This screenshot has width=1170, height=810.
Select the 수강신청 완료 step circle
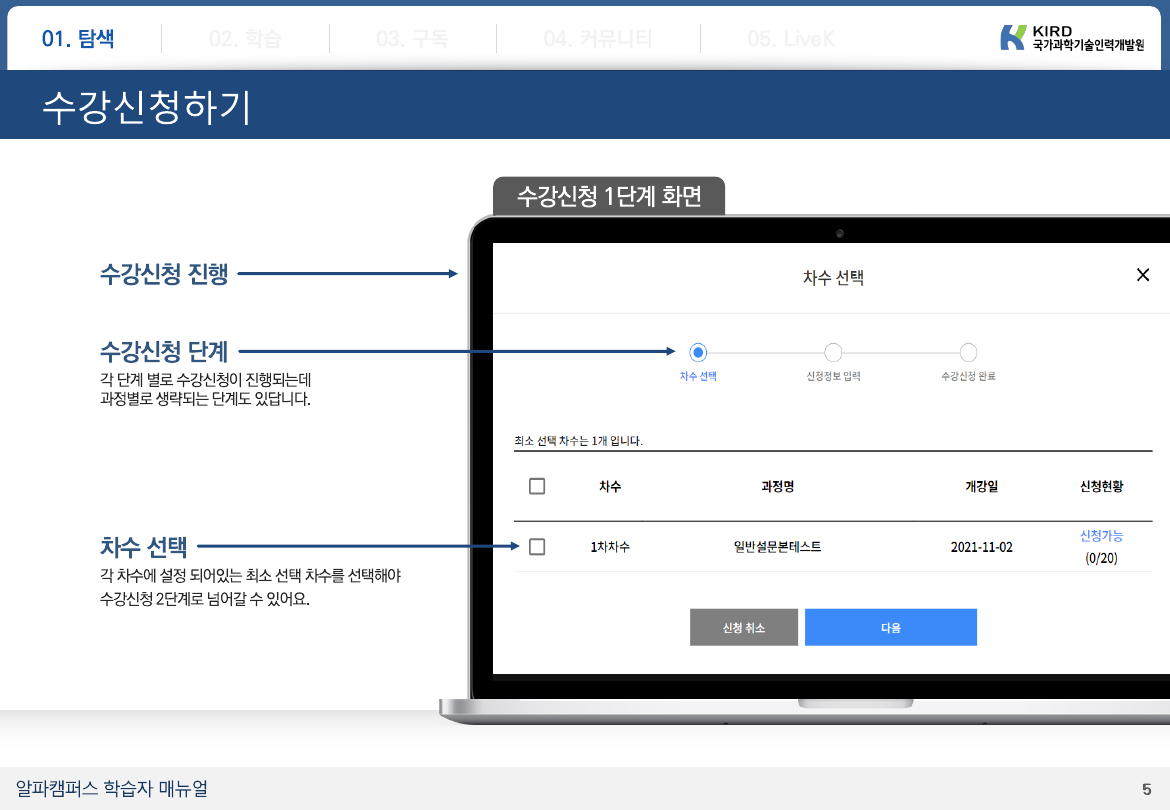coord(968,352)
